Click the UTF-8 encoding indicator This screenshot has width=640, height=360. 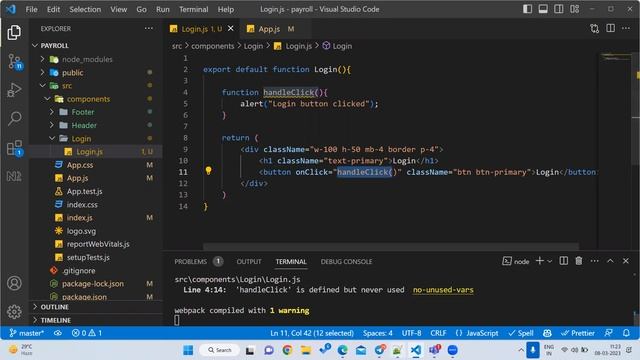(x=411, y=333)
